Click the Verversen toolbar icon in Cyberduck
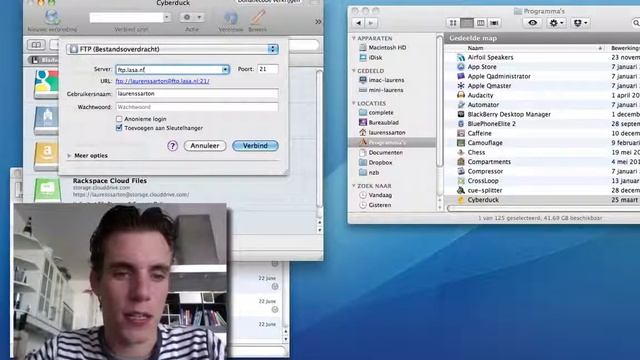The height and width of the screenshot is (360, 640). pos(231,18)
